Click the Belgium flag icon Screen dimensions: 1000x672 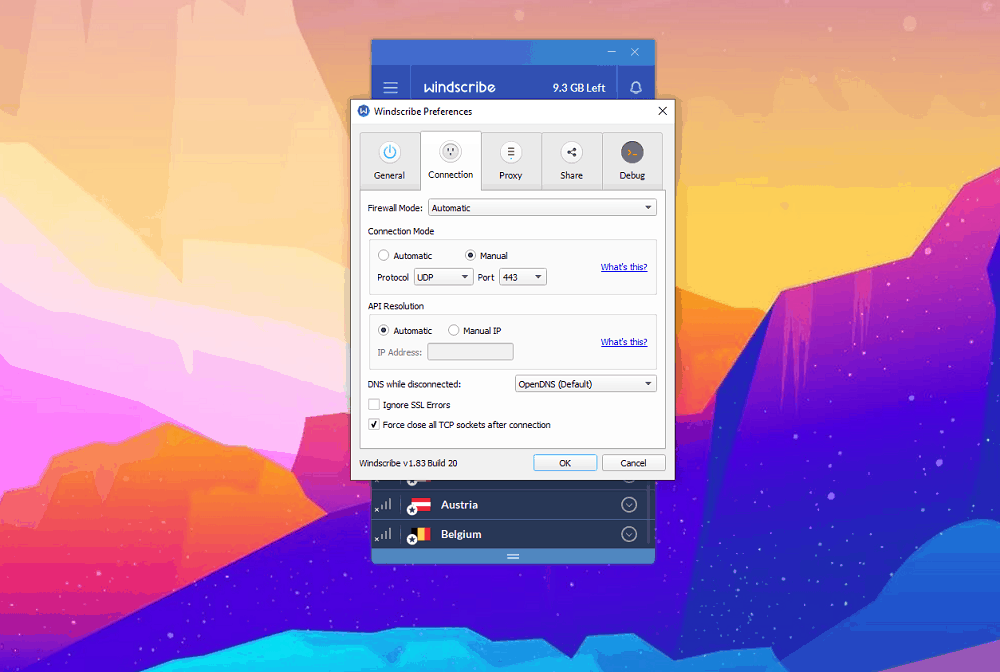420,535
